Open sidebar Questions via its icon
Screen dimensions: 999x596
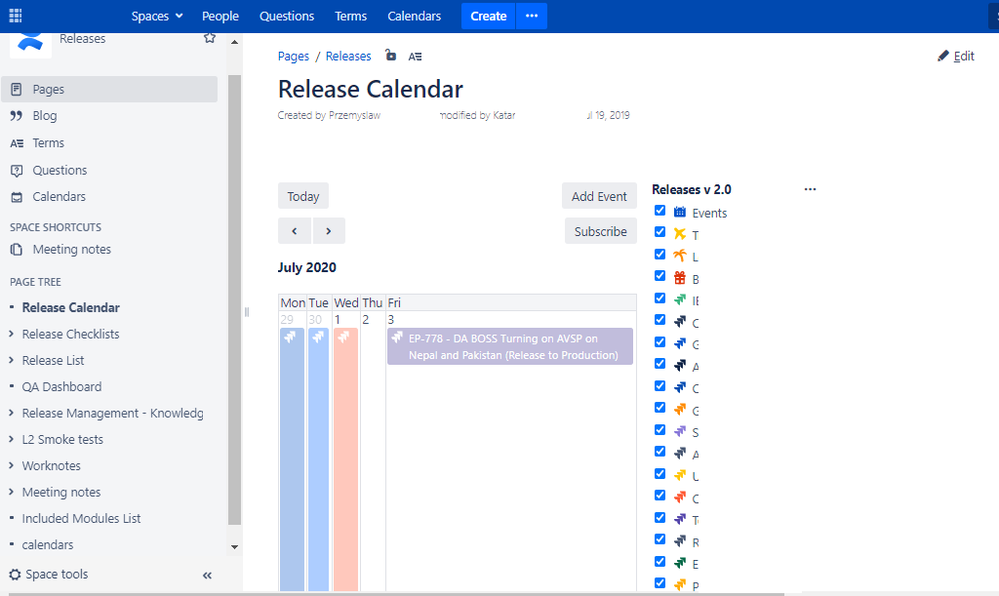[x=17, y=170]
